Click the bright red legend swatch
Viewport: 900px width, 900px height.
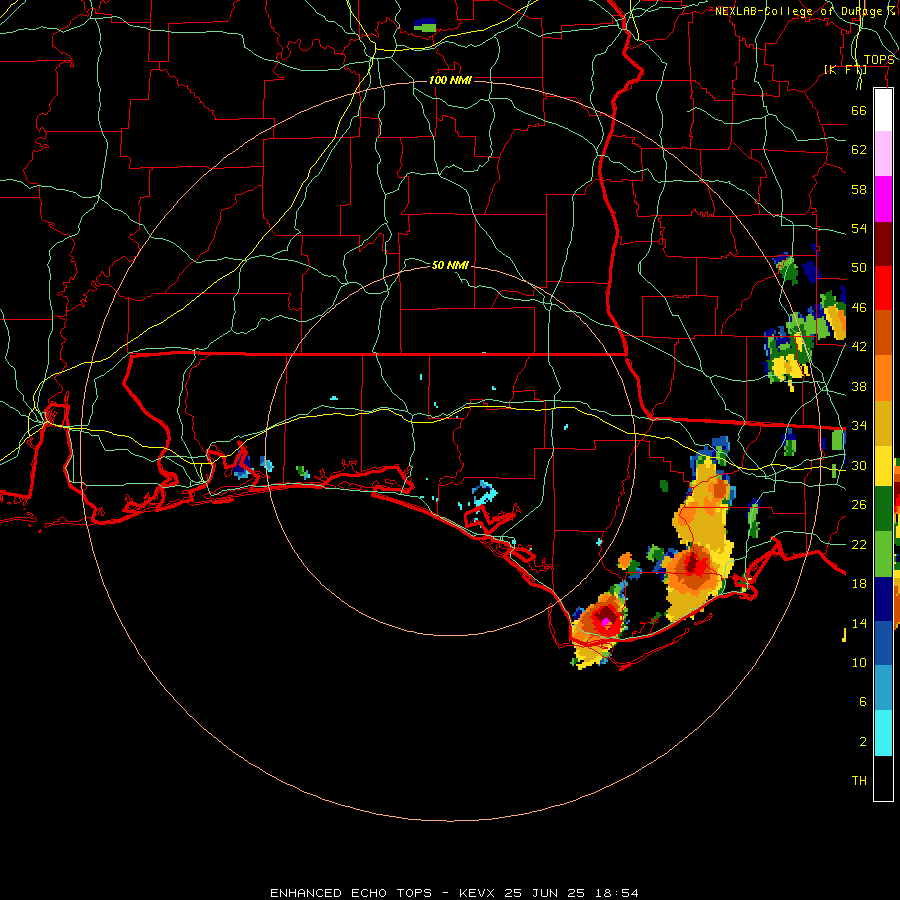pos(883,288)
